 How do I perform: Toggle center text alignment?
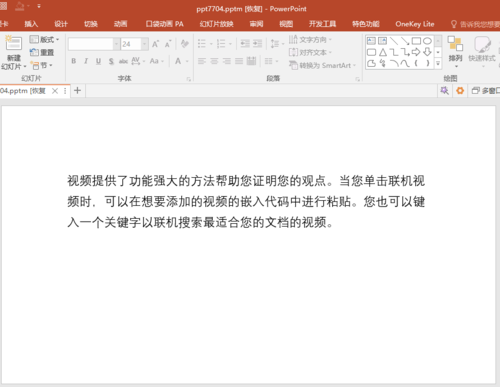[214, 61]
